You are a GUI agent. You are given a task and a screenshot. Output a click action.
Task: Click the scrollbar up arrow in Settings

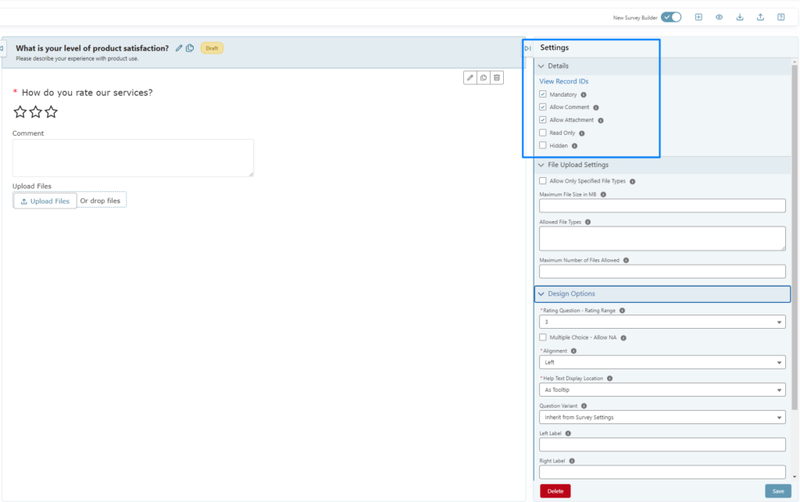(794, 61)
